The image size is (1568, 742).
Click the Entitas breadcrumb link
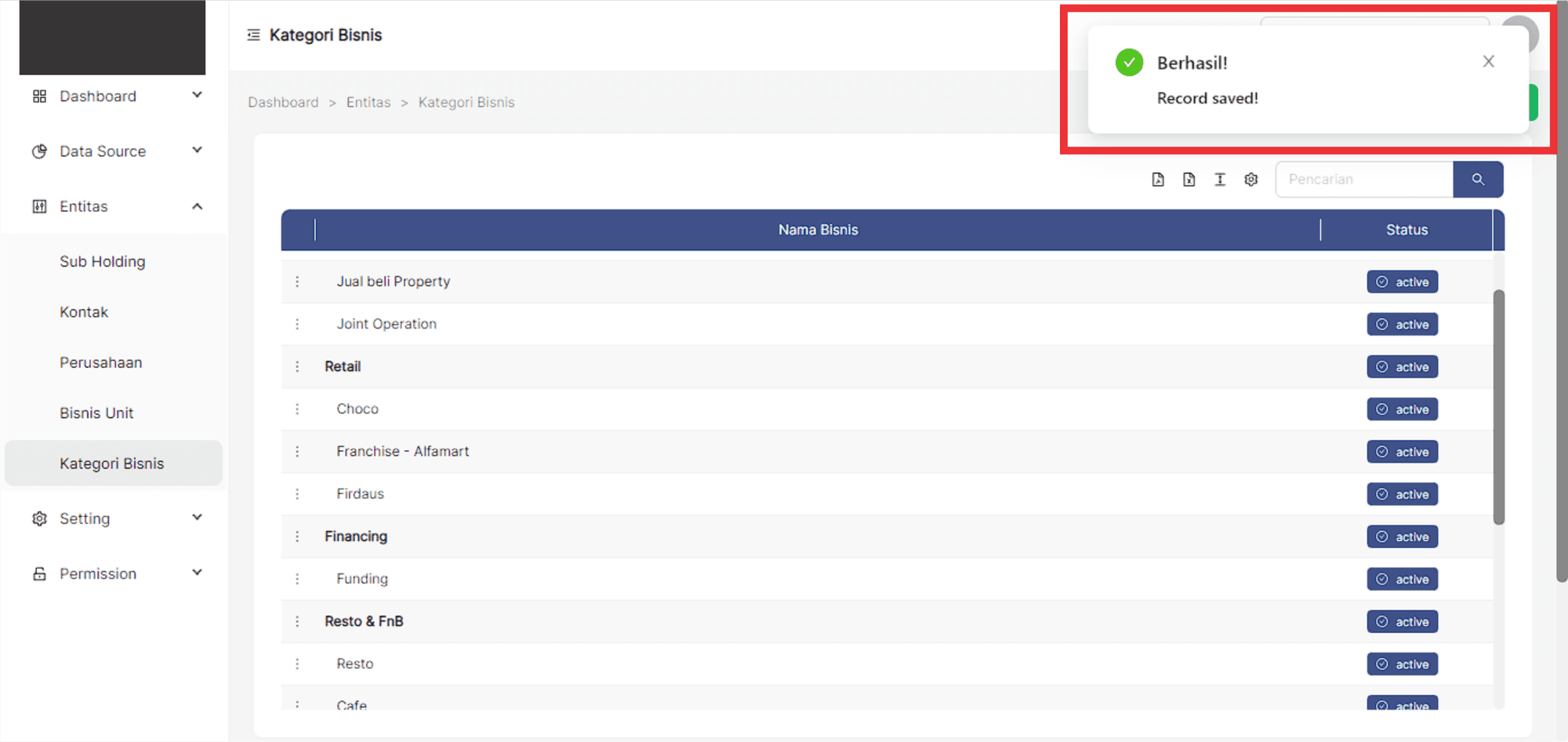coord(368,103)
